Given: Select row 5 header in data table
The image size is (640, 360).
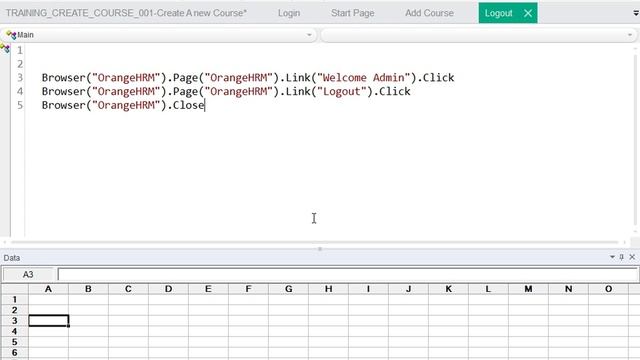Looking at the screenshot, I should [x=15, y=342].
